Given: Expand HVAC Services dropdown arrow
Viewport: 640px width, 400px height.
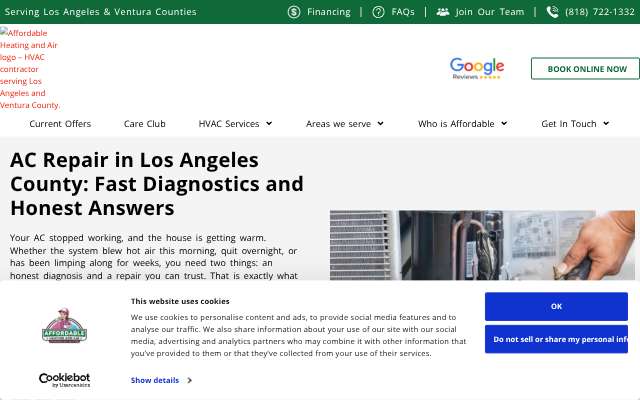Looking at the screenshot, I should coord(269,123).
